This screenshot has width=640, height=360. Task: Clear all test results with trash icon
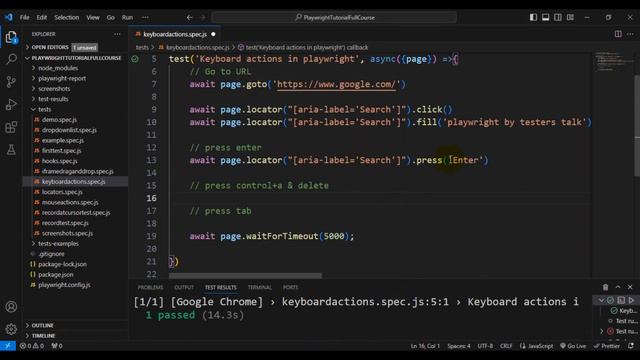point(605,287)
